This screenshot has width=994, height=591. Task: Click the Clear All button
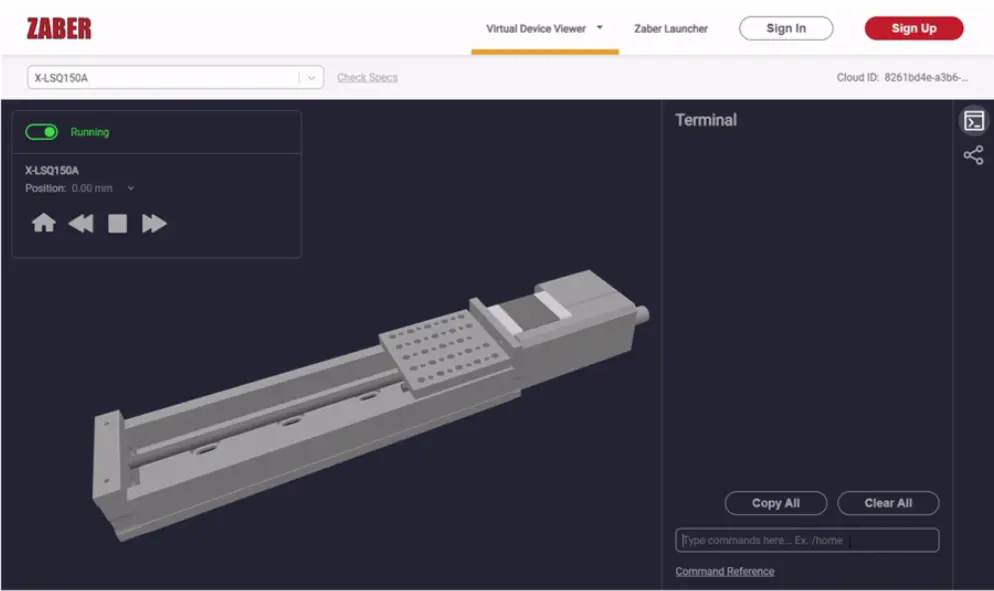point(888,503)
